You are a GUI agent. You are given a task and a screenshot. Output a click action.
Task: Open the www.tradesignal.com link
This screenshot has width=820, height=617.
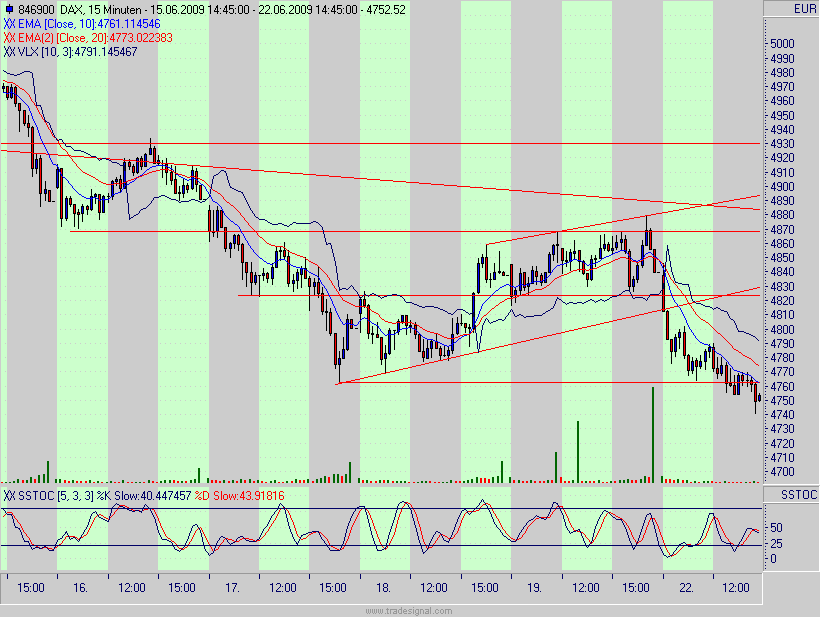(408, 611)
